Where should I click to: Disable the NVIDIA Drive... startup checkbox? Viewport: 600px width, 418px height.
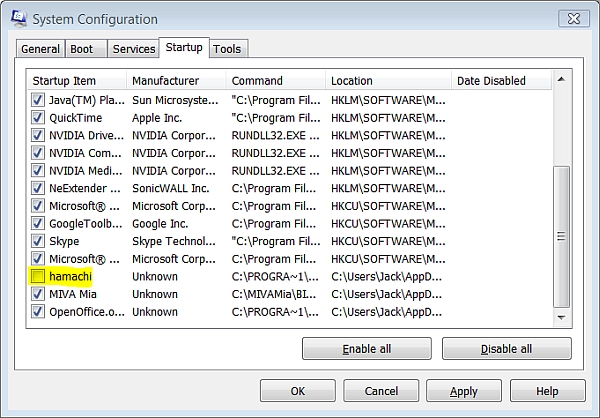pyautogui.click(x=38, y=135)
